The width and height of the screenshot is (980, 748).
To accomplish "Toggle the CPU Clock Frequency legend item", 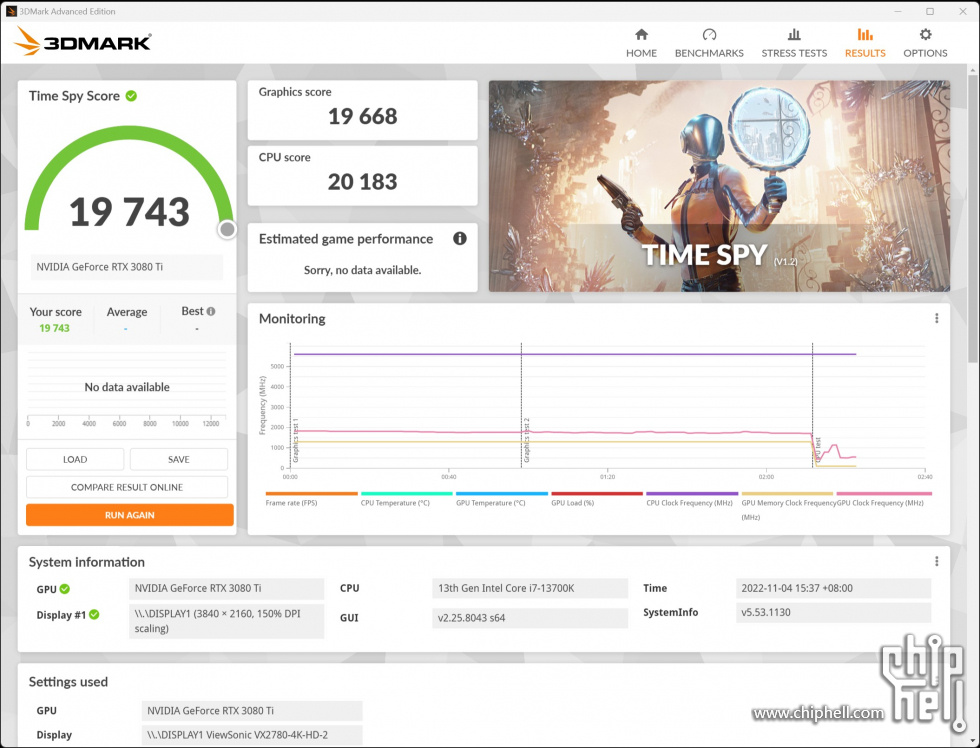I will 692,499.
